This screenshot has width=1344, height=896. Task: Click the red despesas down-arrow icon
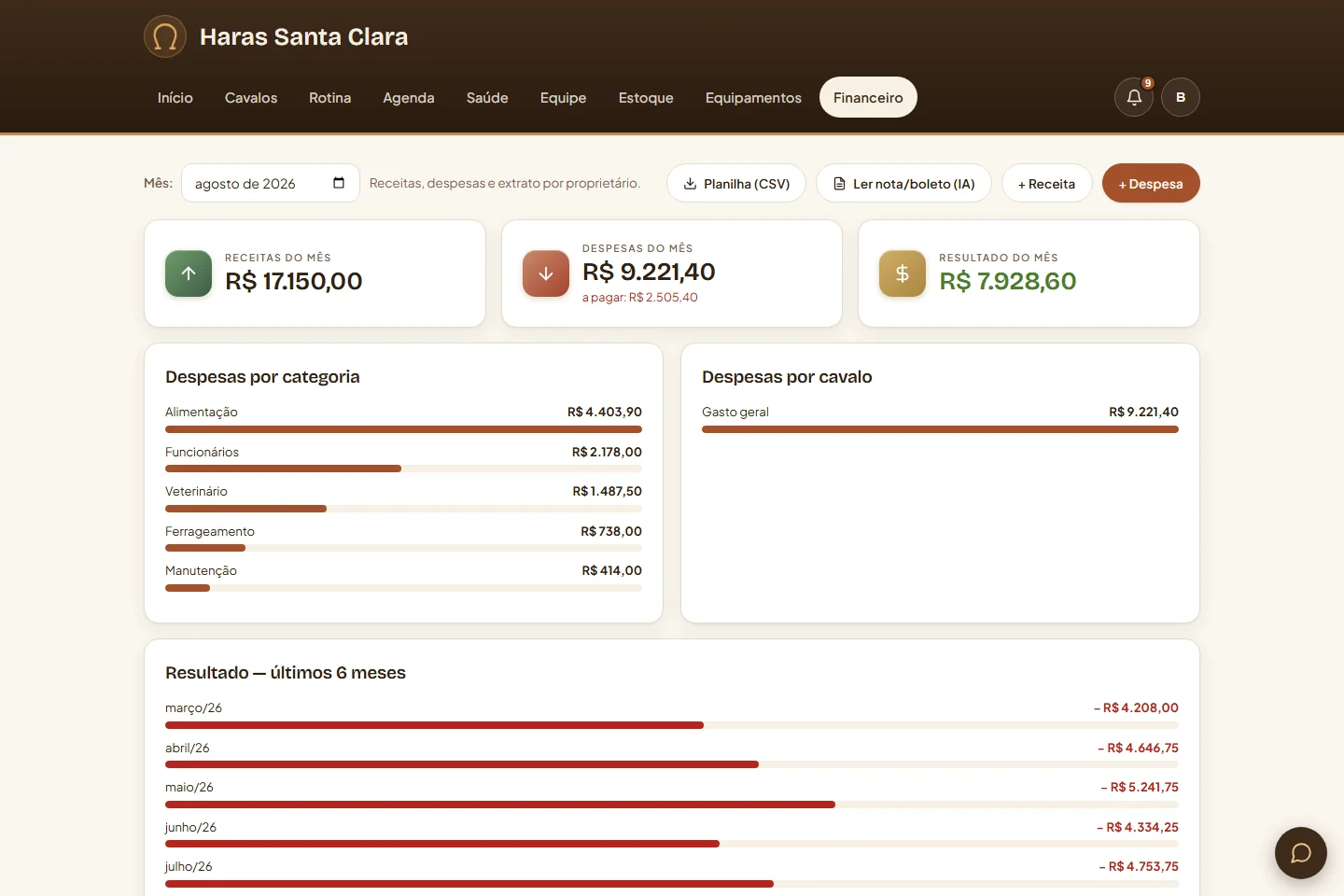pyautogui.click(x=546, y=273)
